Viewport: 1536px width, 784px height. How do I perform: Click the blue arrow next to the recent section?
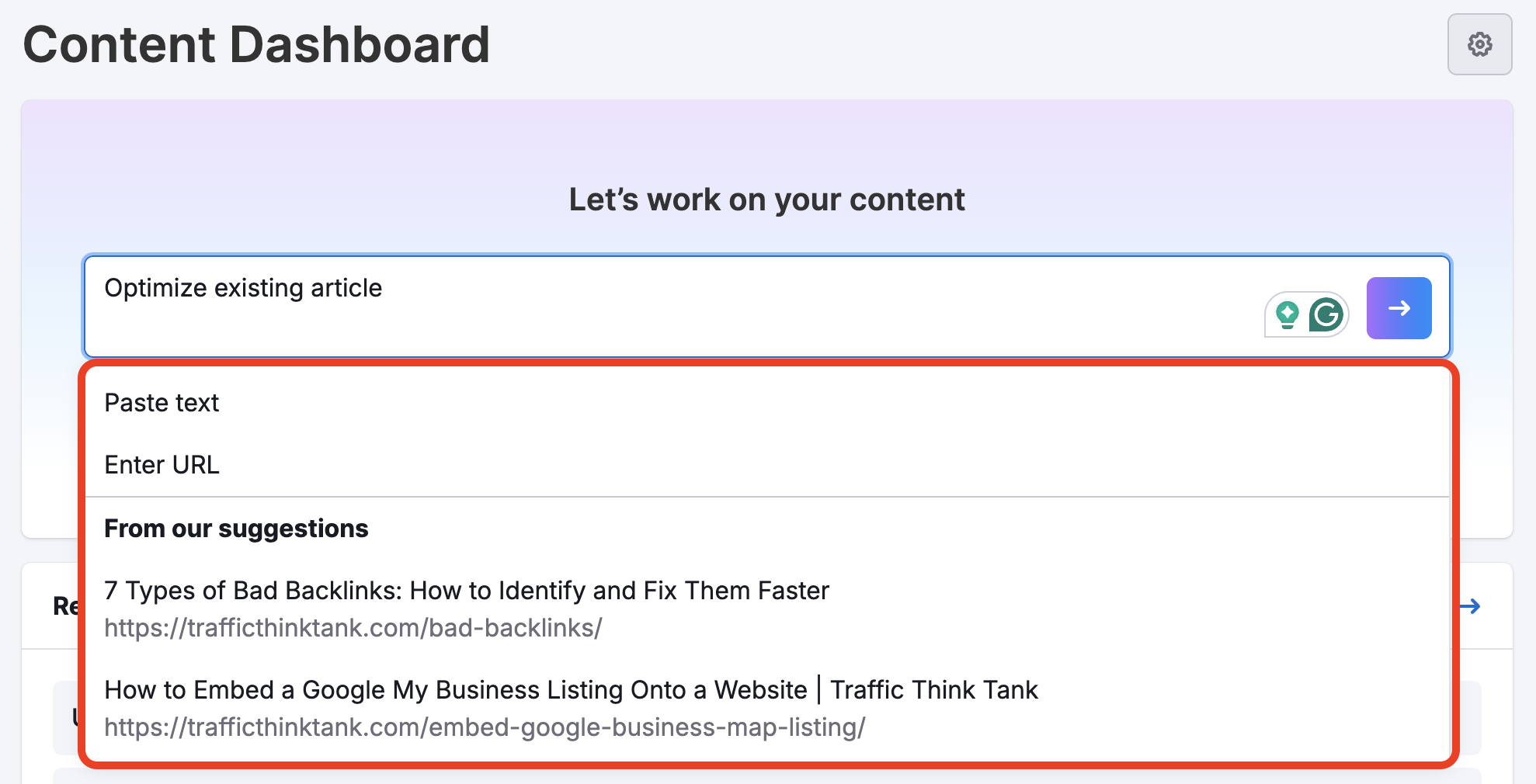pyautogui.click(x=1470, y=606)
